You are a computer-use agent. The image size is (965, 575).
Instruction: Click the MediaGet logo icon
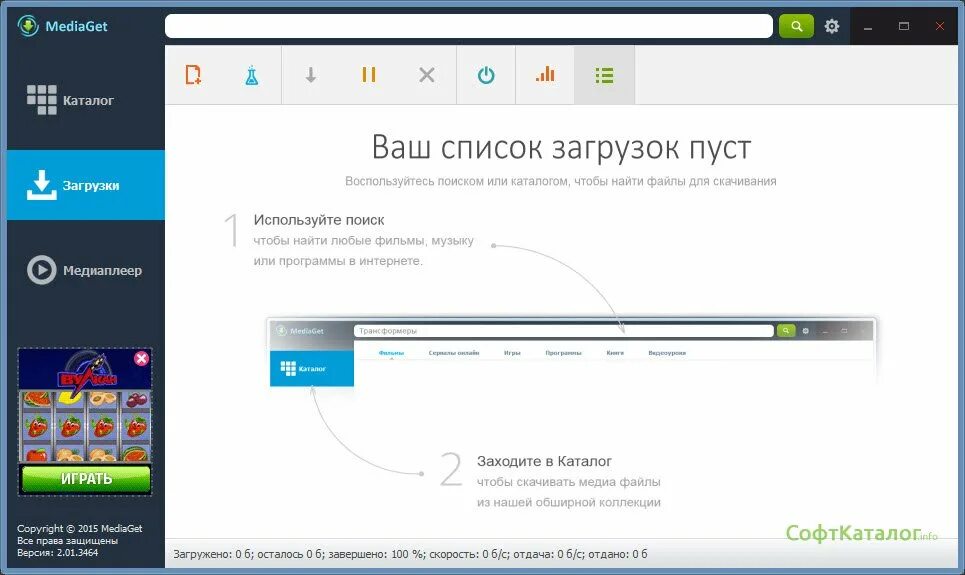(28, 26)
